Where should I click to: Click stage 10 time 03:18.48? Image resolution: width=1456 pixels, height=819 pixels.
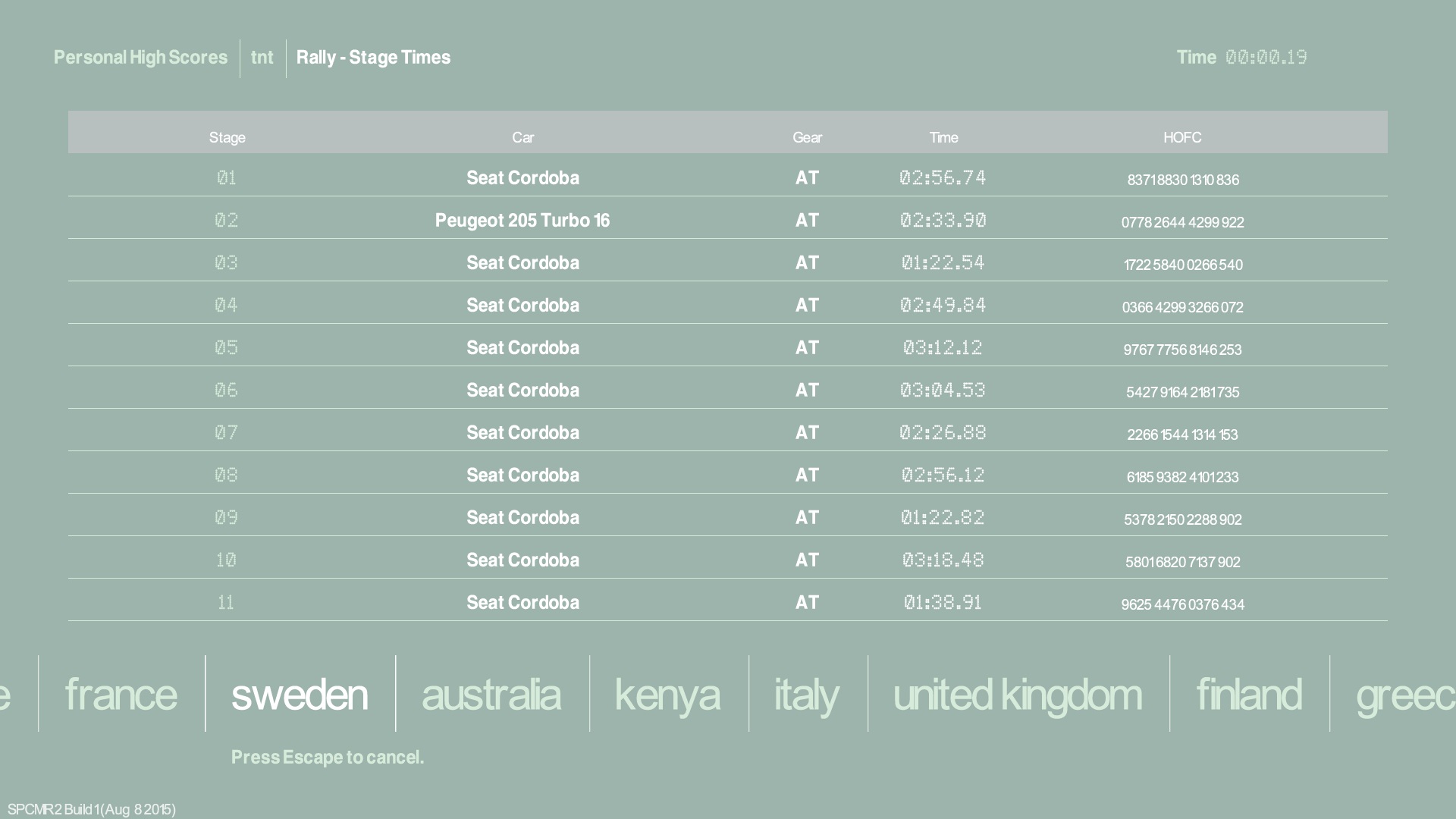tap(943, 560)
